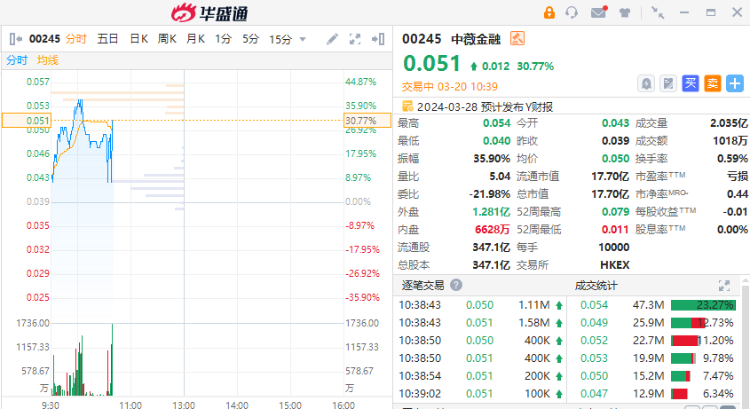Set price alert bell icon

(x=646, y=83)
